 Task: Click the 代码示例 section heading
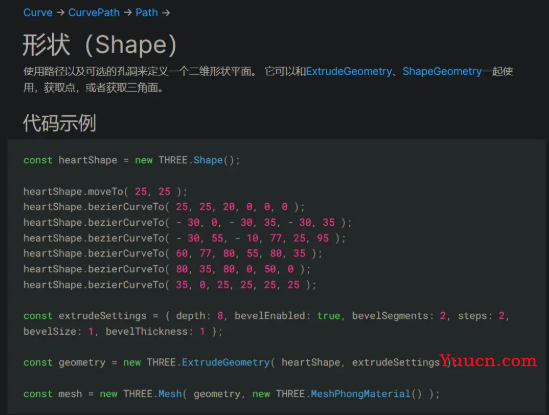[59, 123]
